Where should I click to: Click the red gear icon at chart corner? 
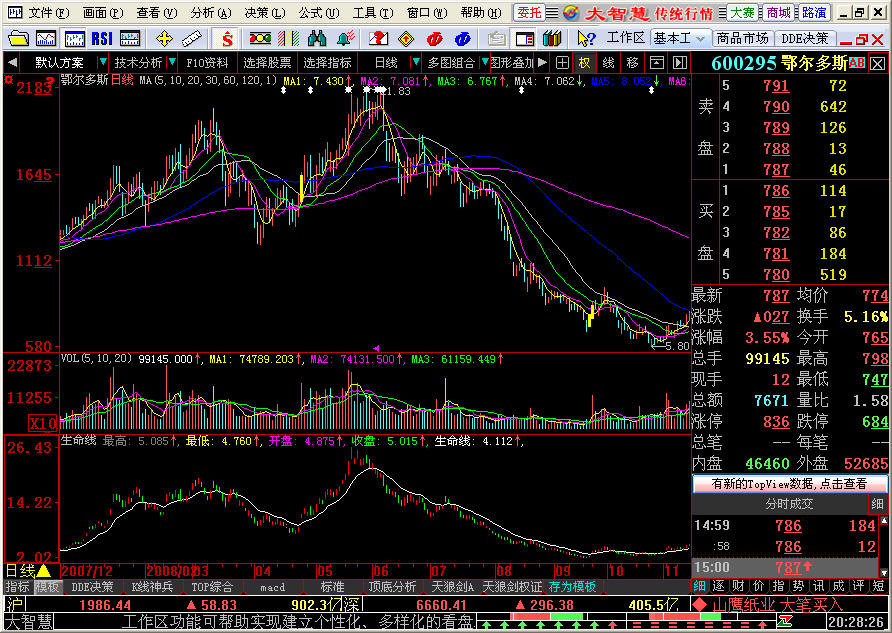8,80
